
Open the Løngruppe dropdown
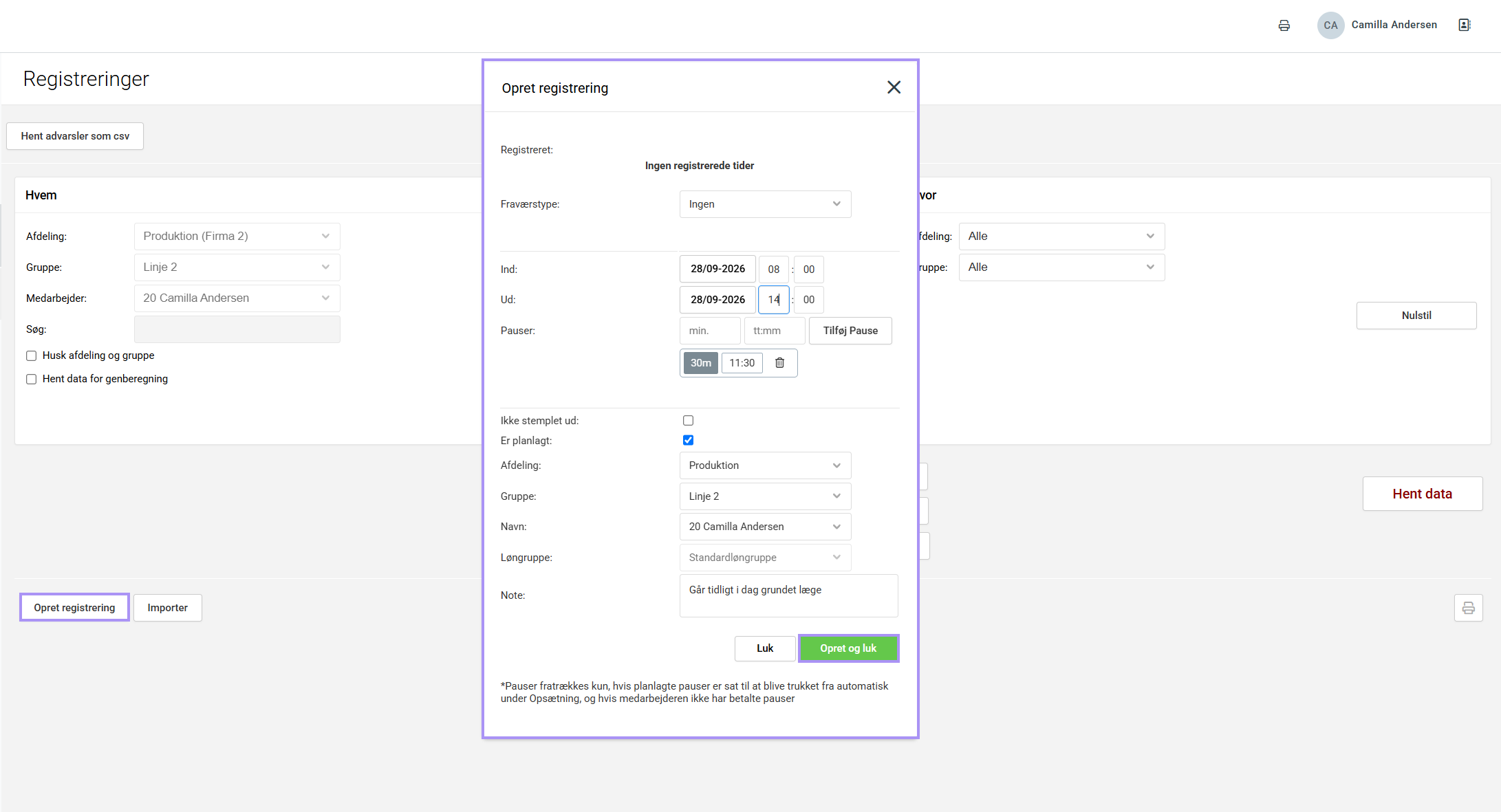pyautogui.click(x=765, y=558)
